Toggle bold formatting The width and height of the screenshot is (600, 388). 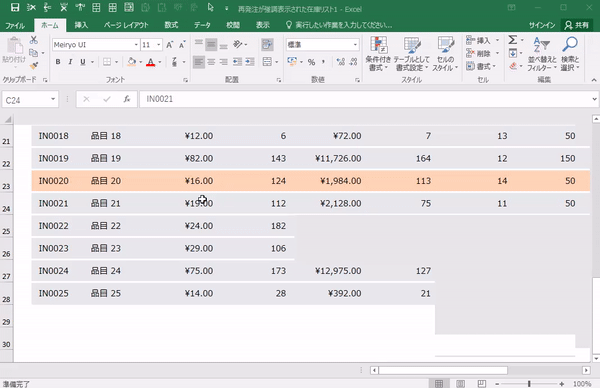[x=58, y=62]
